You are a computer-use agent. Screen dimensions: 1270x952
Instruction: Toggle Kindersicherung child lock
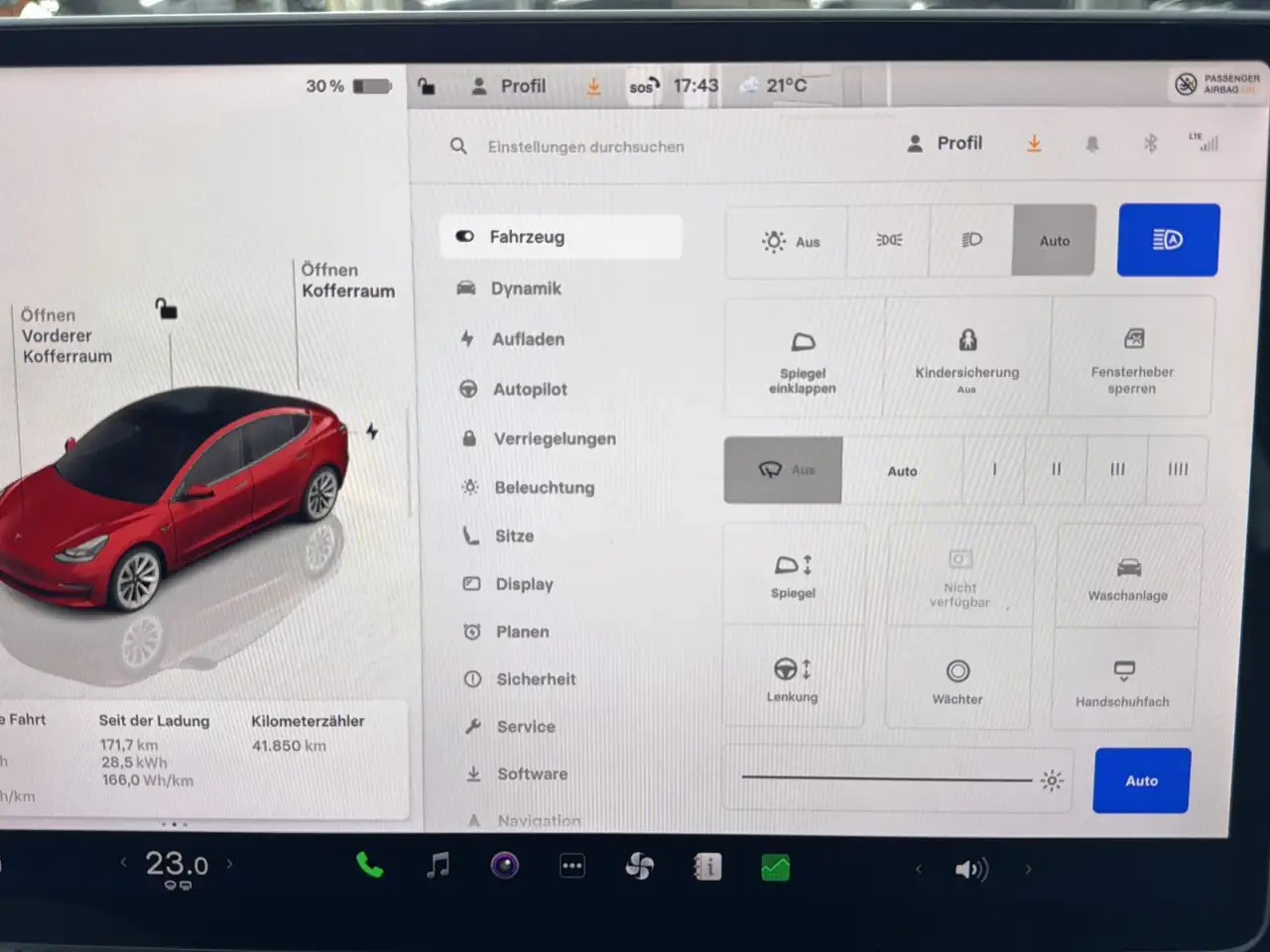click(x=966, y=356)
